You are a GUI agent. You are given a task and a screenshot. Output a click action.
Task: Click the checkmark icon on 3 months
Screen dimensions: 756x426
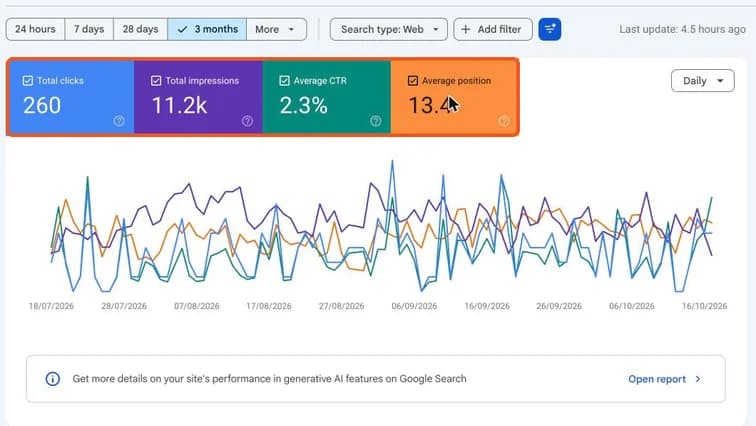(182, 29)
